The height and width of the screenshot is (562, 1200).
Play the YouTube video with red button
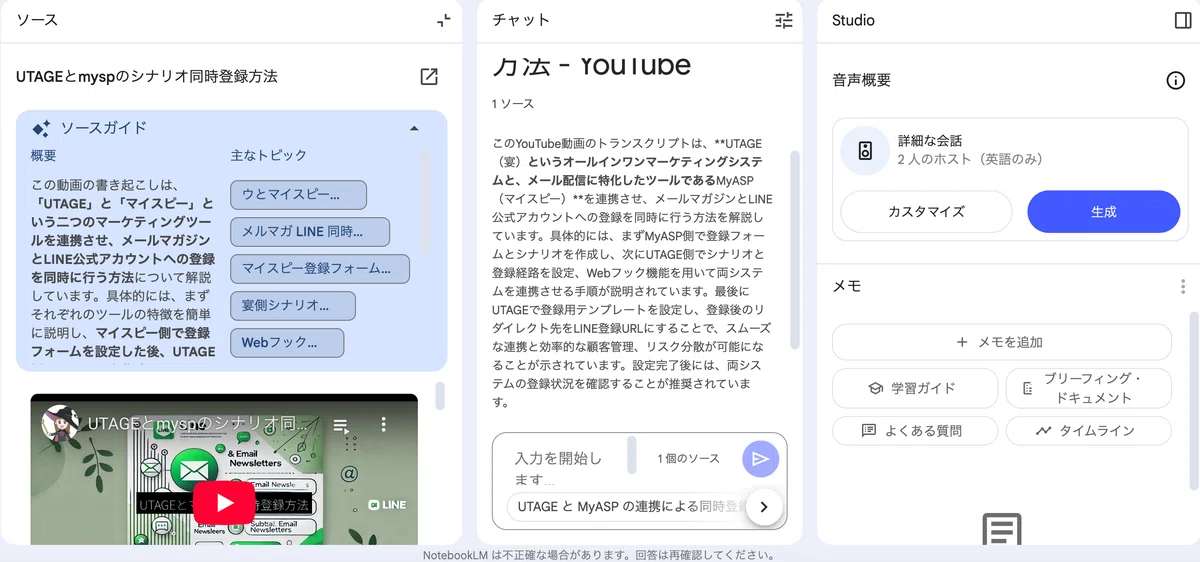[x=224, y=503]
